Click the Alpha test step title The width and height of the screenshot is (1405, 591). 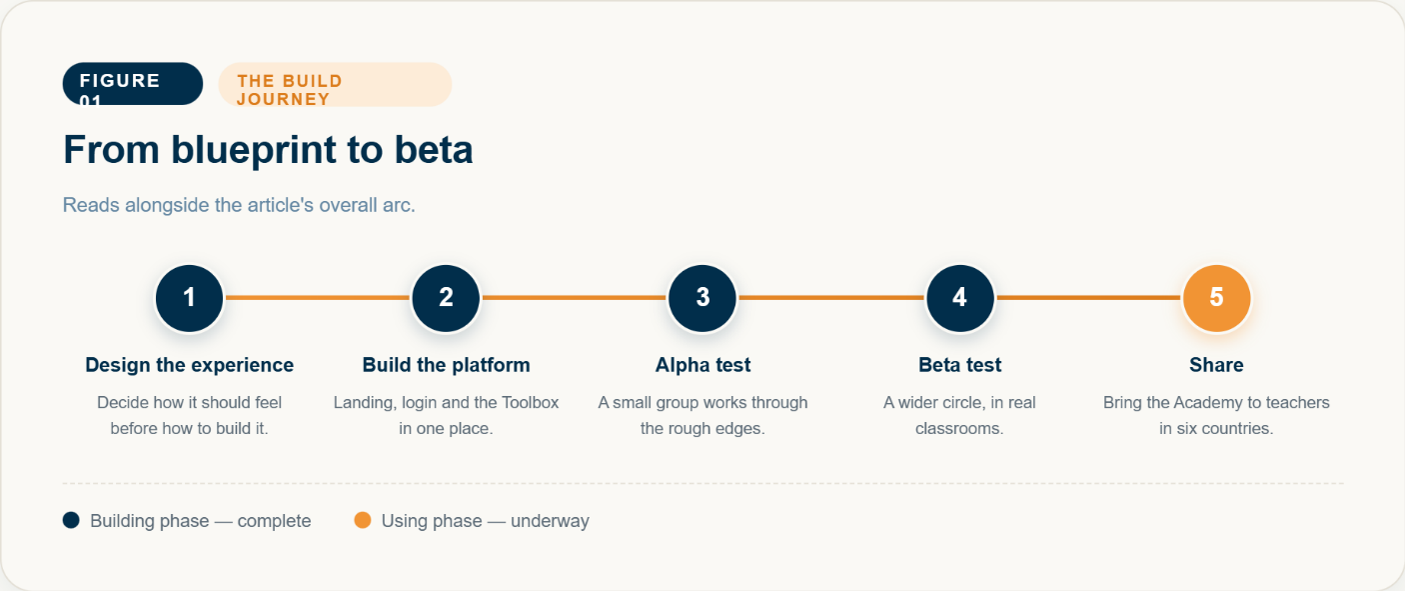(703, 365)
